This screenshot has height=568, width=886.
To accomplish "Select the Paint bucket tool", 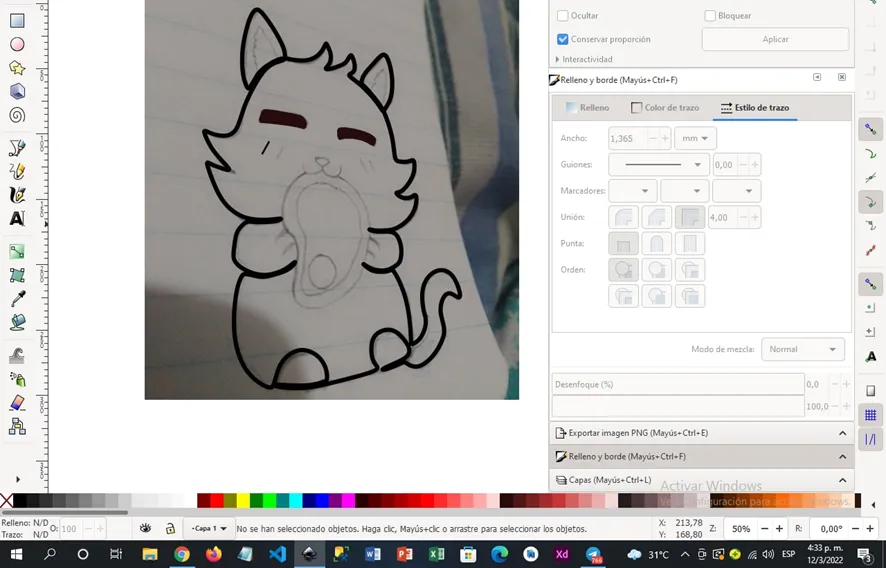I will point(17,322).
